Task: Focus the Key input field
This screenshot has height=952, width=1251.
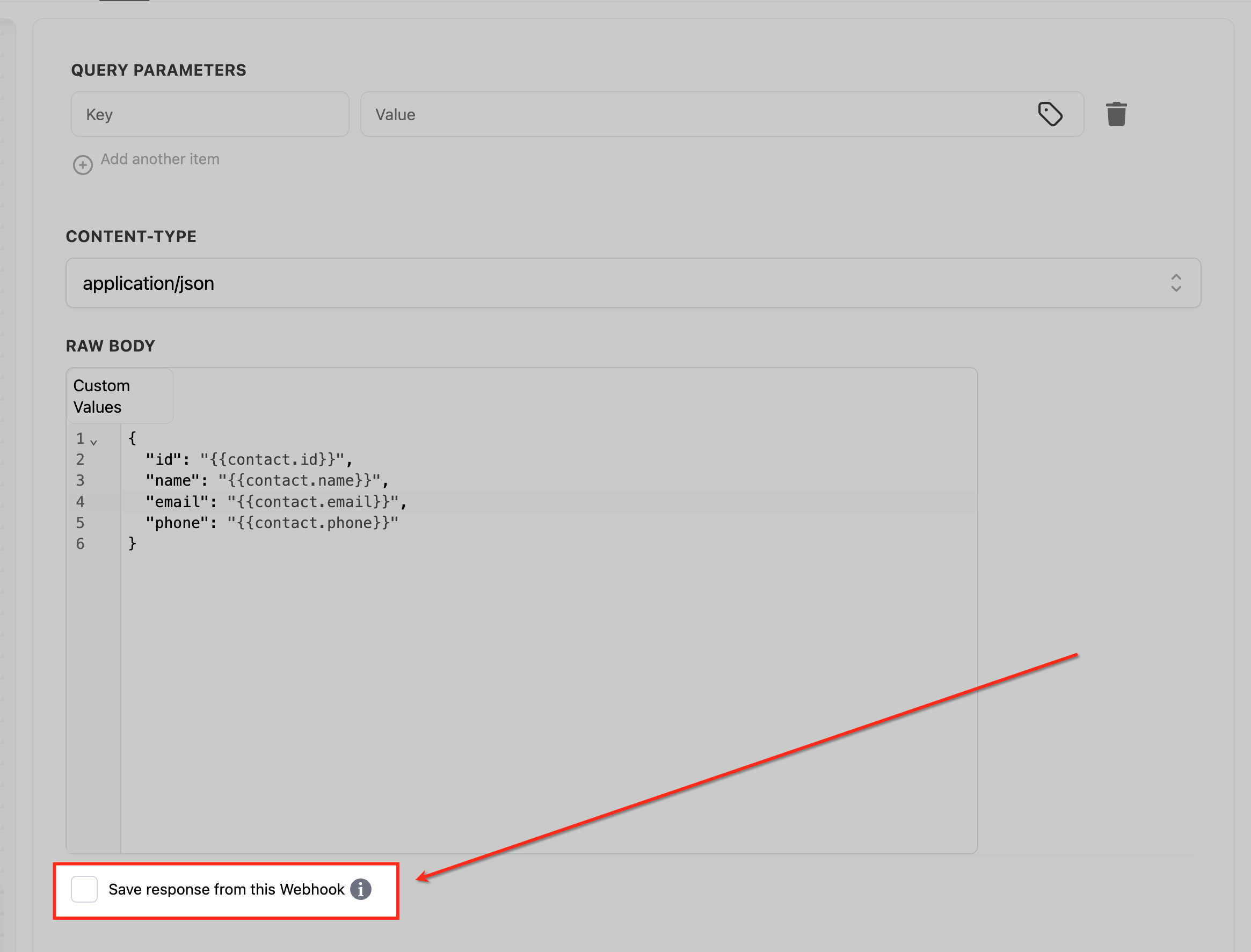Action: [x=210, y=114]
